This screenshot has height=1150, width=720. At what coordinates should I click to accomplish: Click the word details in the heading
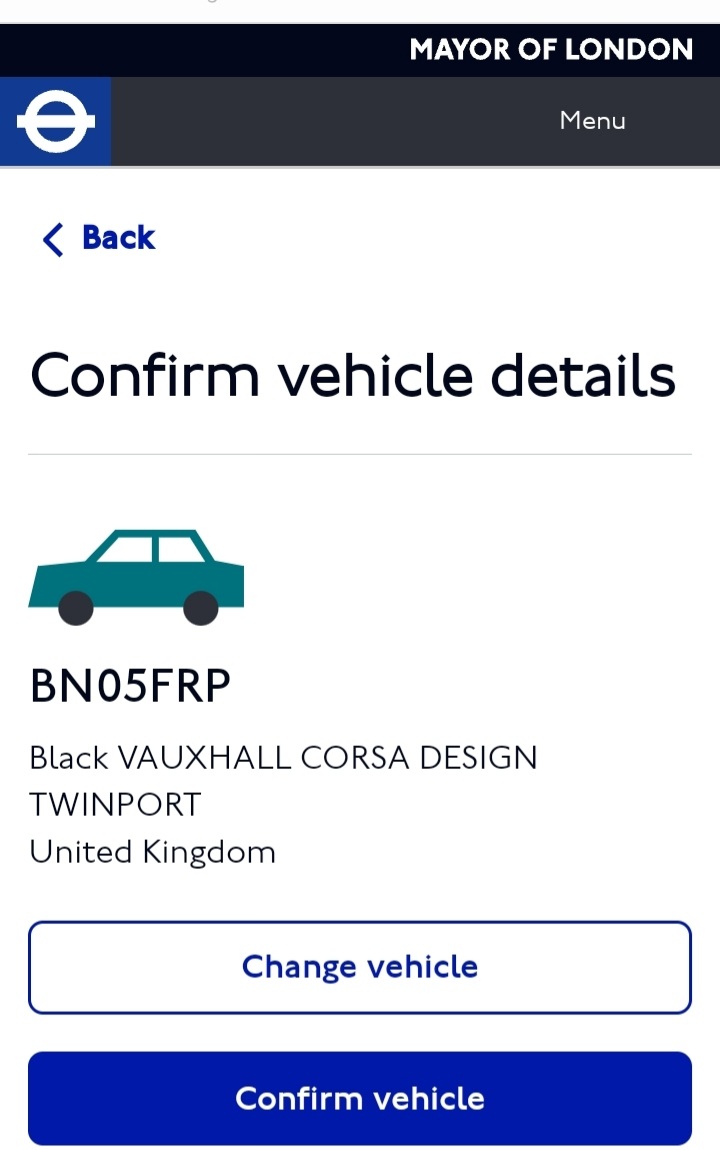click(583, 376)
